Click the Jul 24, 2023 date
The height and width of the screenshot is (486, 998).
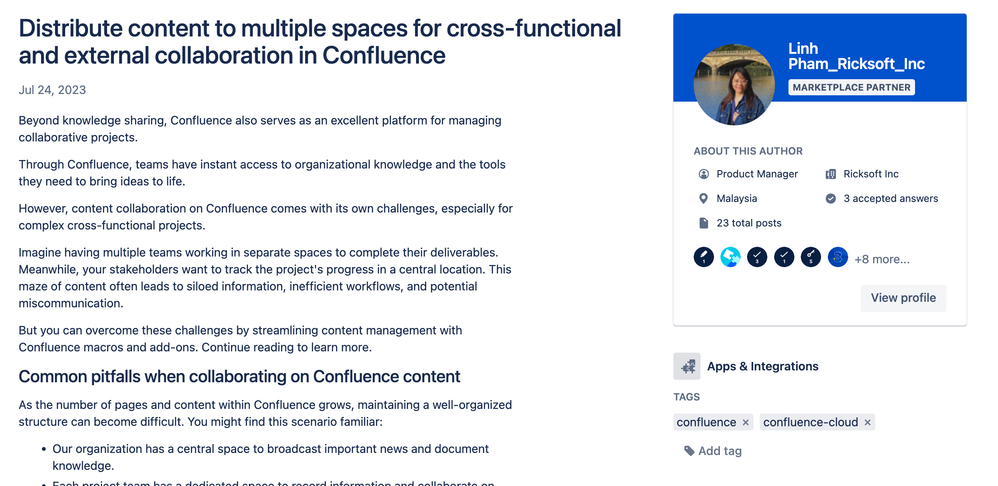click(52, 90)
